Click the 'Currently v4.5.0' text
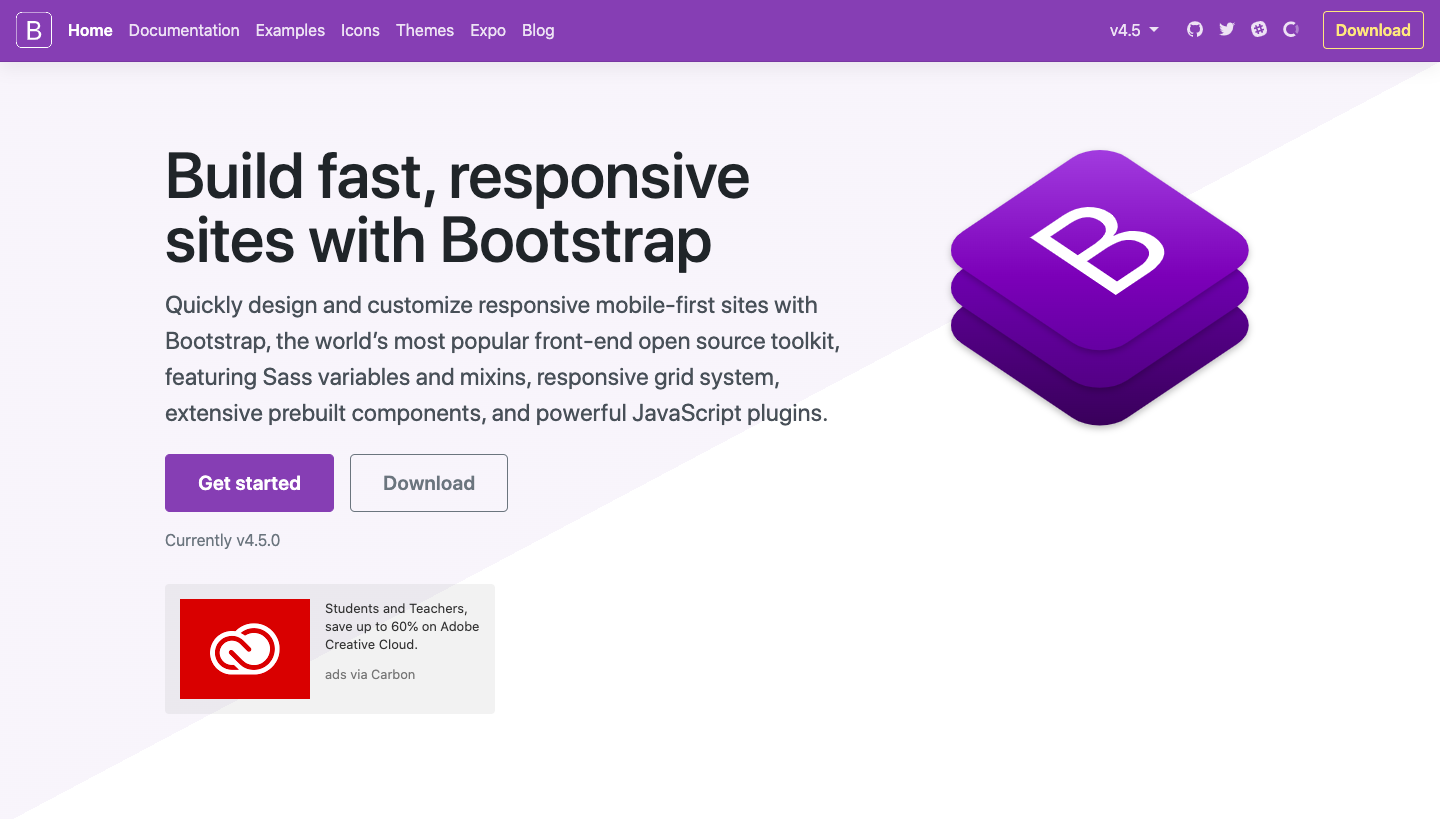Screen dimensions: 1440x819 (x=222, y=540)
